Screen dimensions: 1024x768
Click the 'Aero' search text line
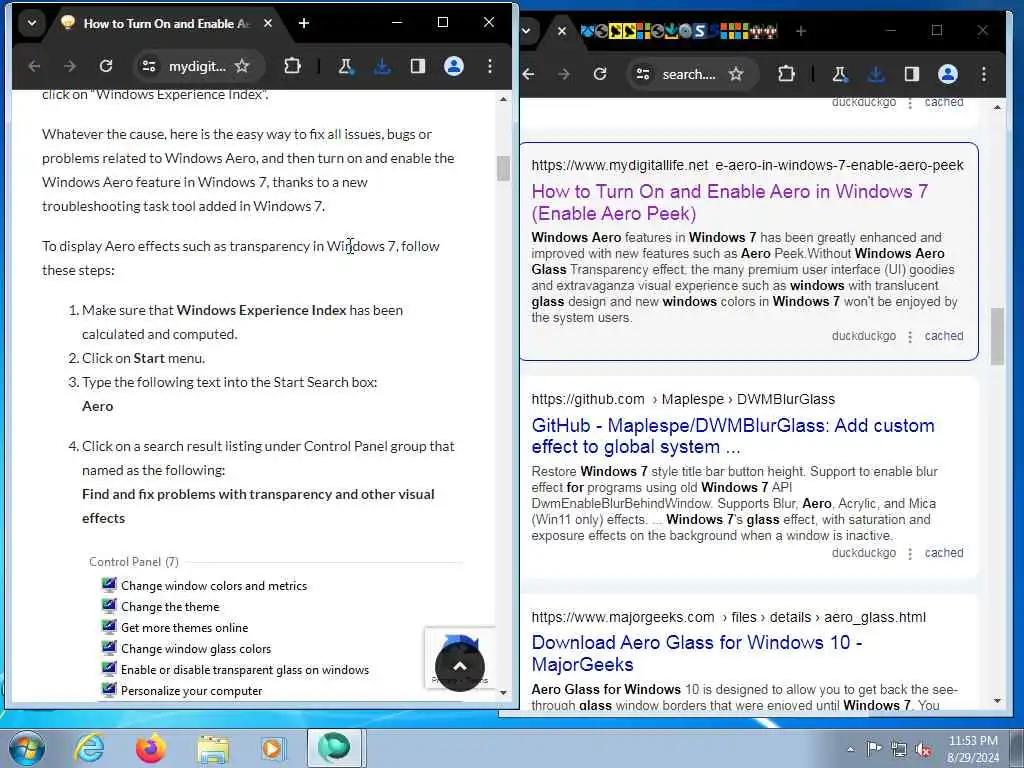(x=97, y=406)
